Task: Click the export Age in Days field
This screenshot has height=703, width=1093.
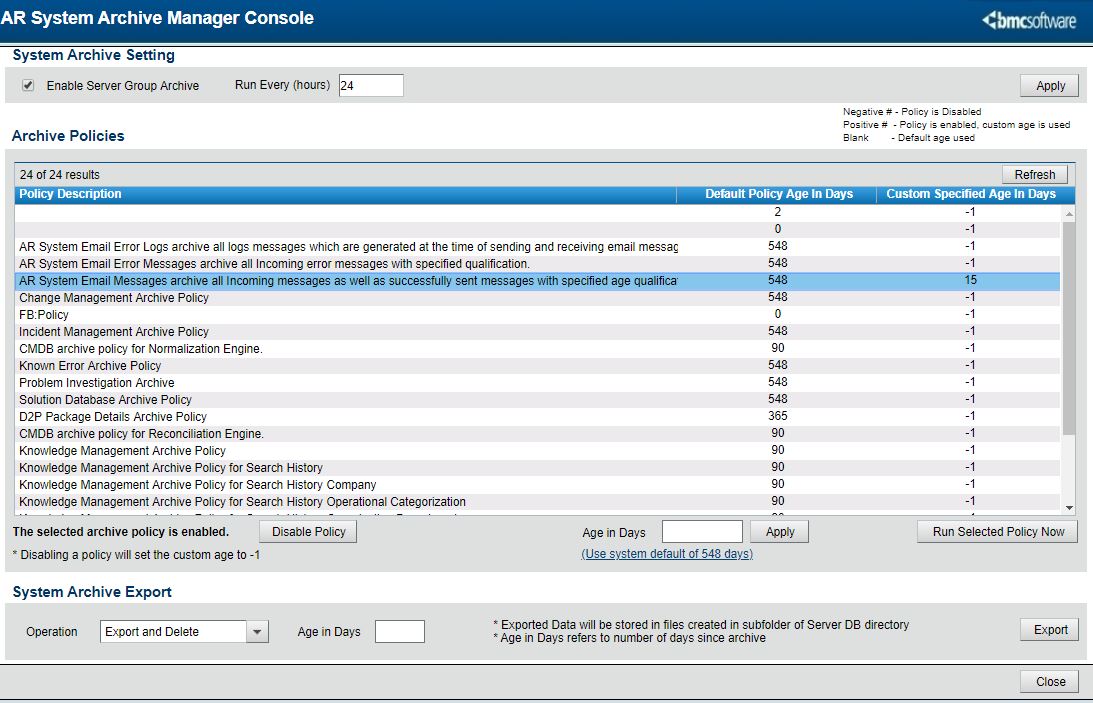Action: pos(399,632)
